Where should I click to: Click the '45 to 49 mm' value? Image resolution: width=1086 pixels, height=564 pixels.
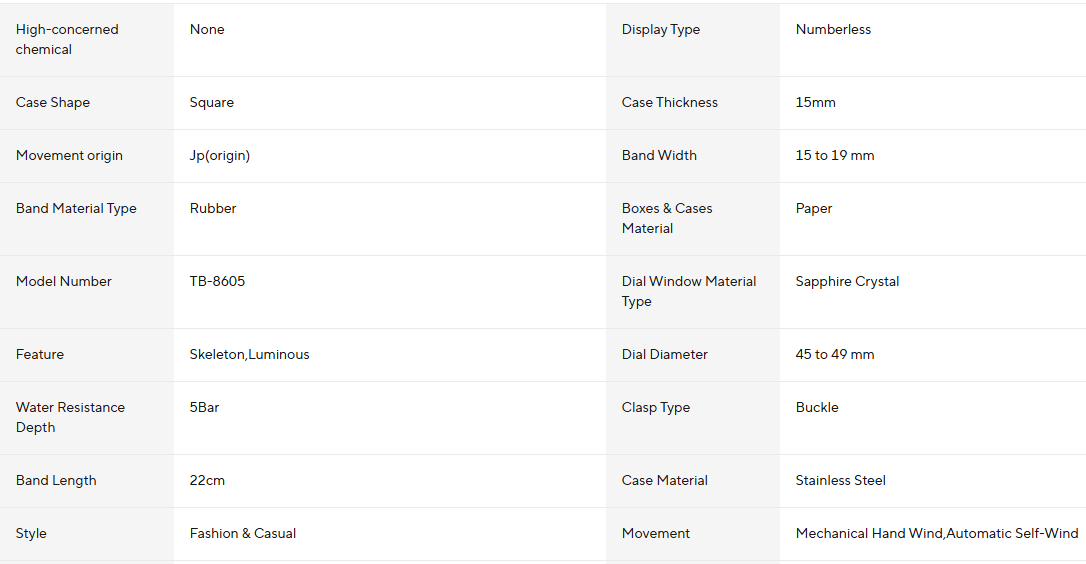834,355
